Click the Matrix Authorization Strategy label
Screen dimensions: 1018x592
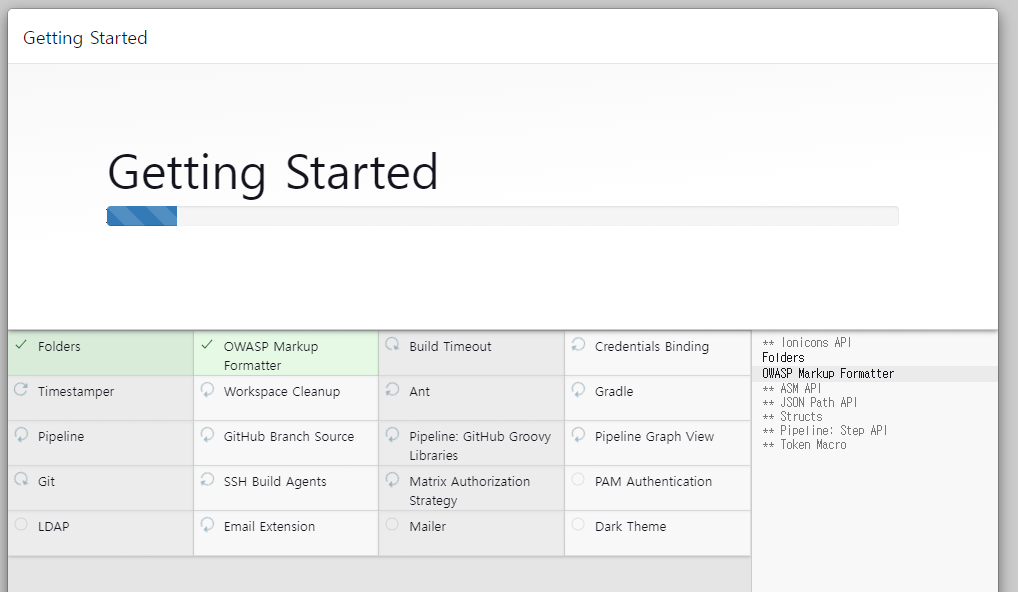point(469,491)
